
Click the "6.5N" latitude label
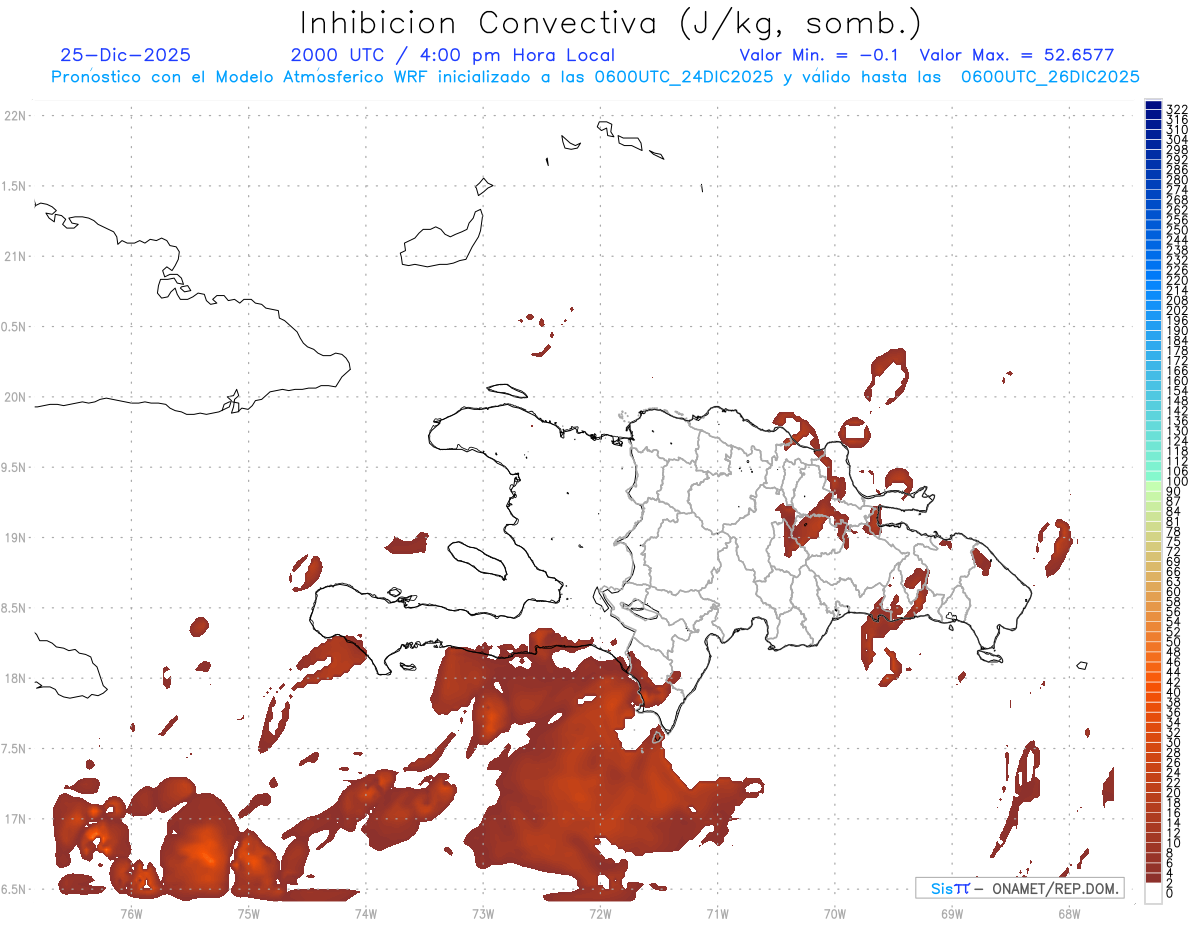pos(15,890)
